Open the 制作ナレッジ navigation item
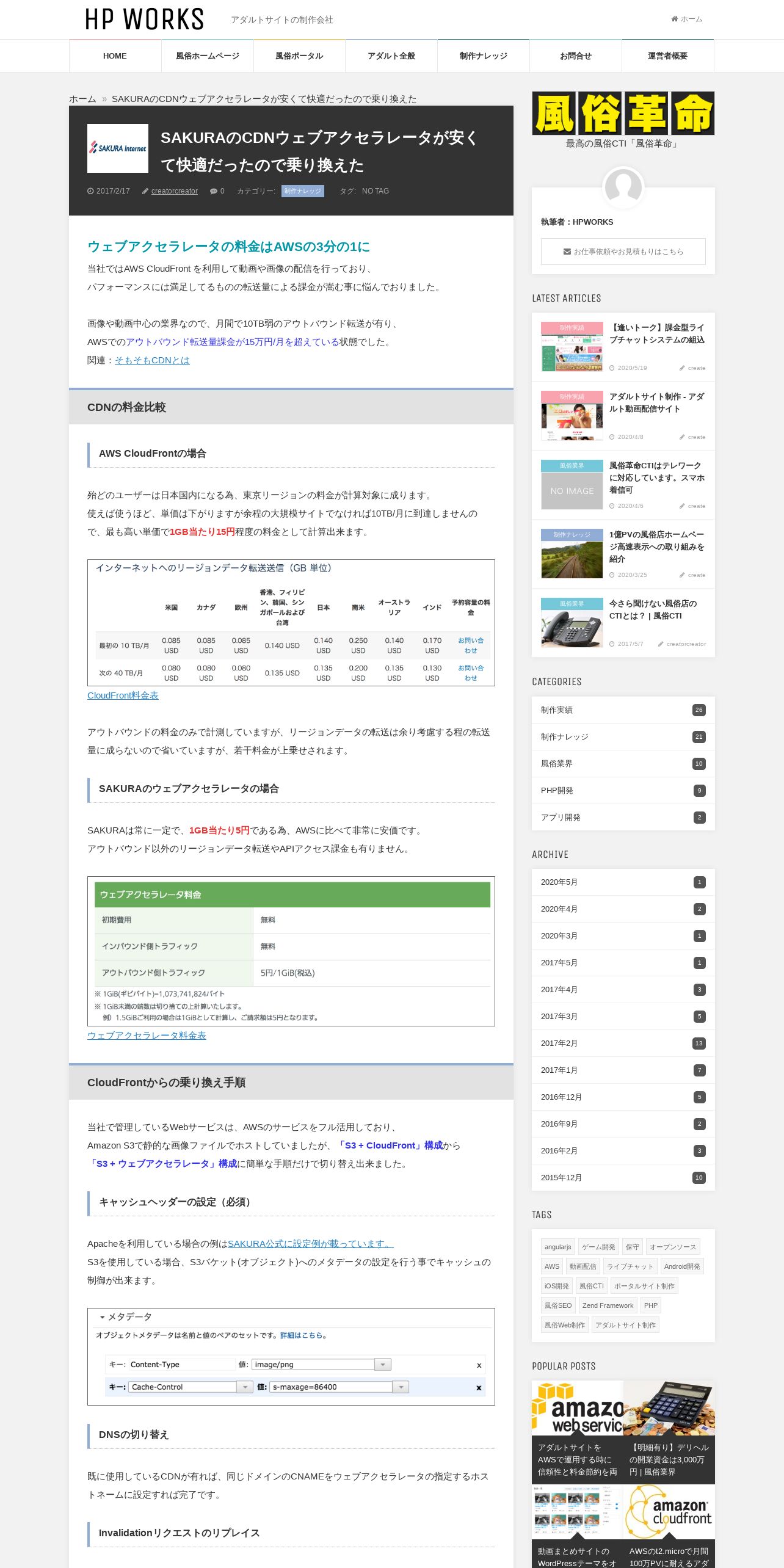This screenshot has width=784, height=1568. 484,56
